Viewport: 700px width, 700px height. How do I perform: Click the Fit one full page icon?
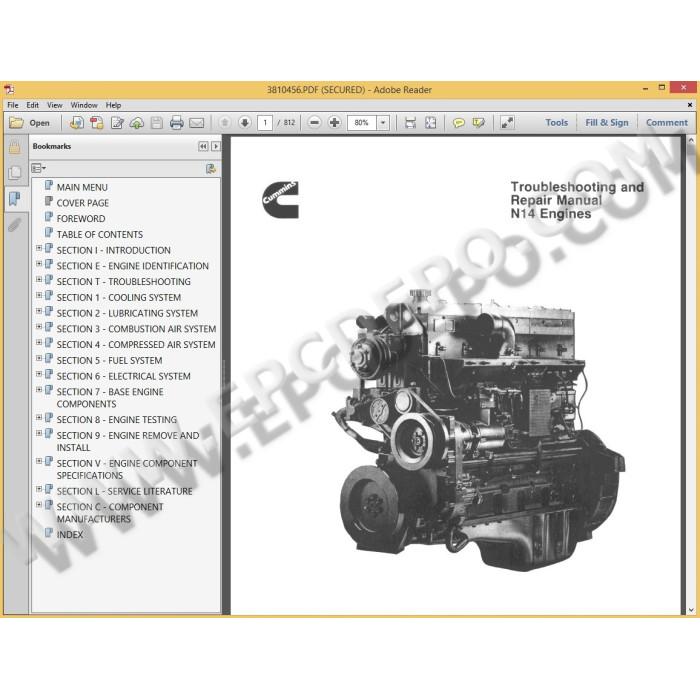[431, 122]
